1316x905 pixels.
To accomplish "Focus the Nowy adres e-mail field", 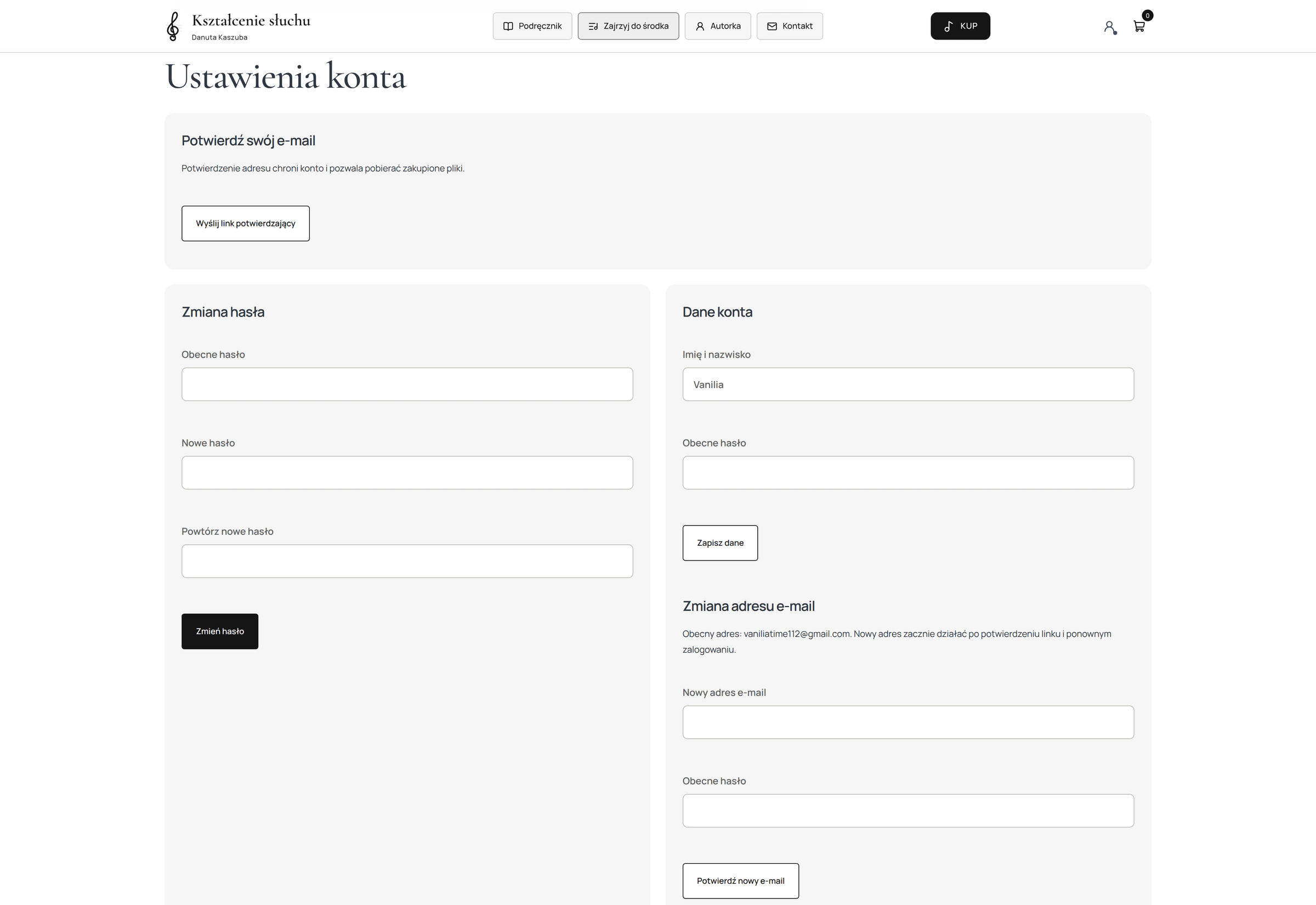I will pyautogui.click(x=908, y=722).
